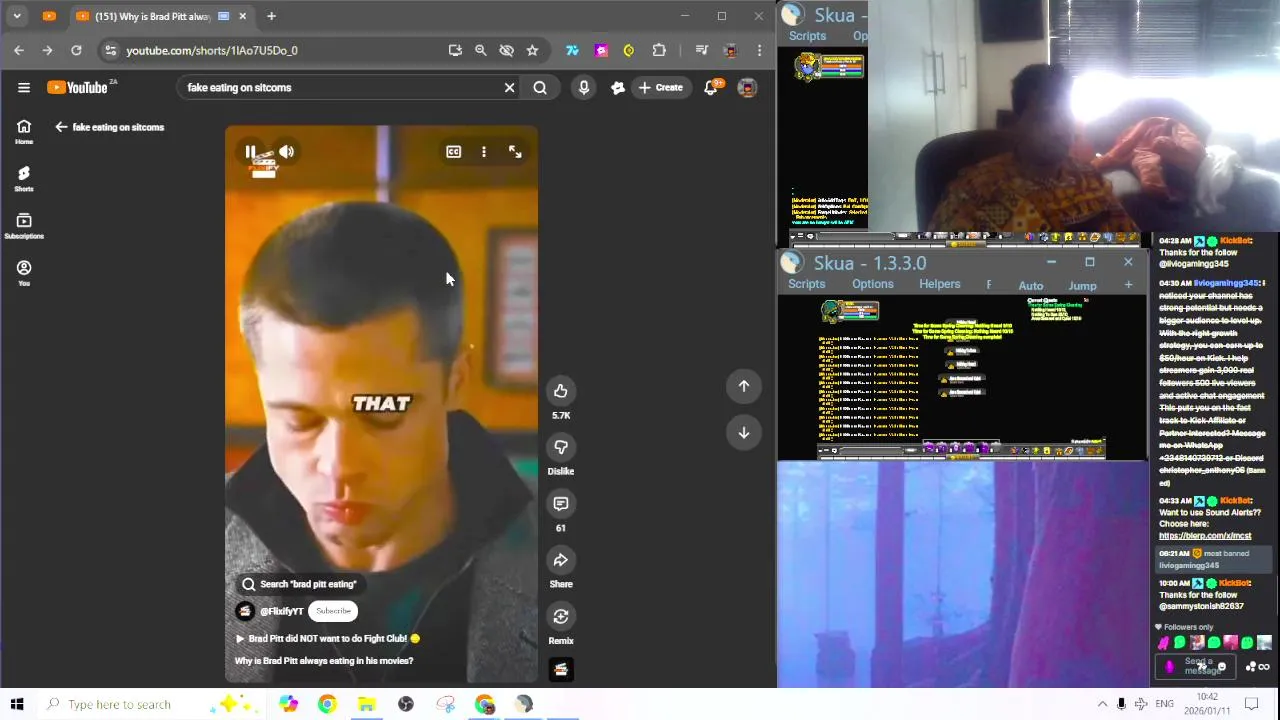Run the YouTube search magnifier button
1280x720 pixels.
point(540,88)
